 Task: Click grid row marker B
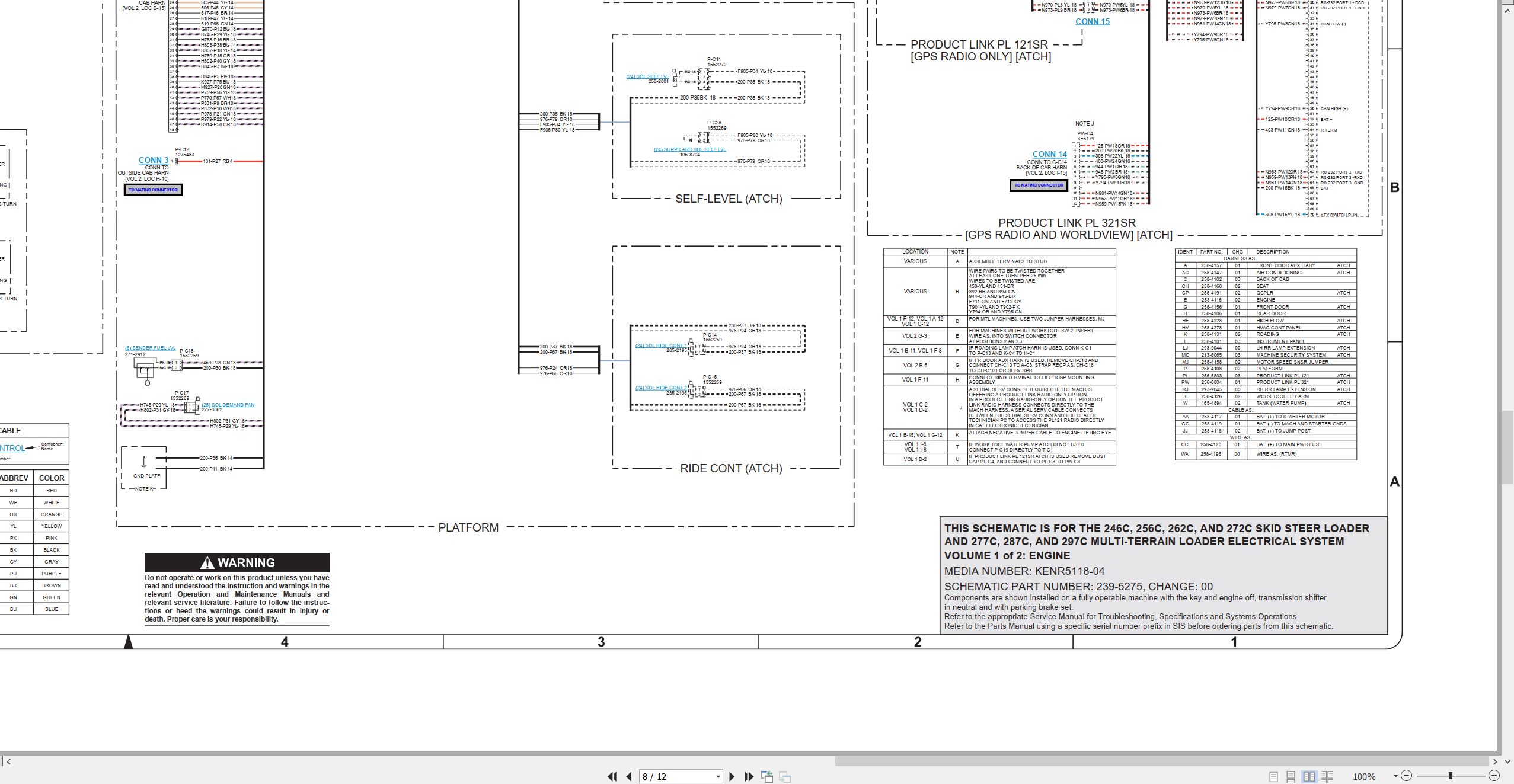coord(1395,187)
